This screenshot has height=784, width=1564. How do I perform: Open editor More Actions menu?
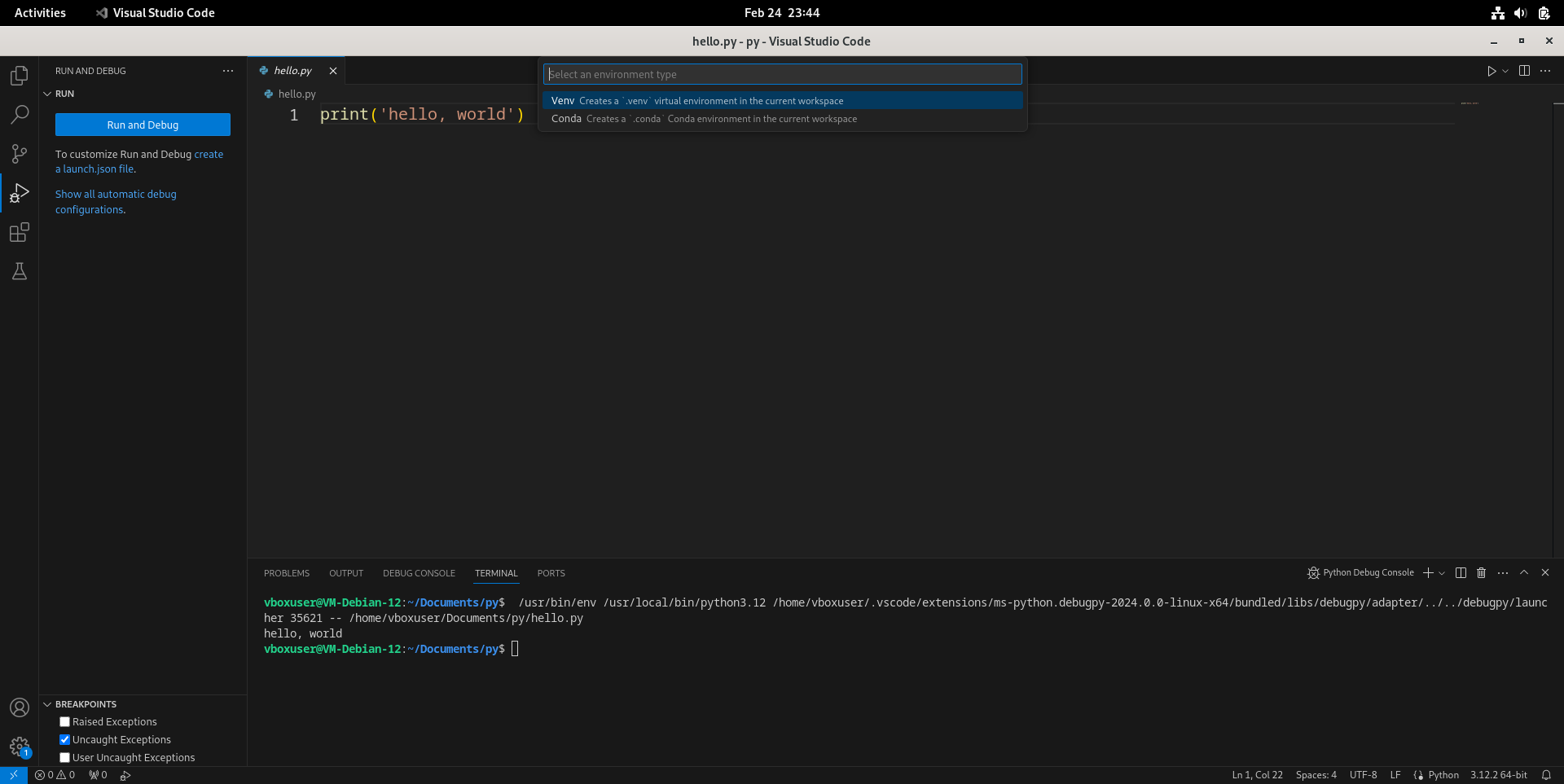[1545, 71]
